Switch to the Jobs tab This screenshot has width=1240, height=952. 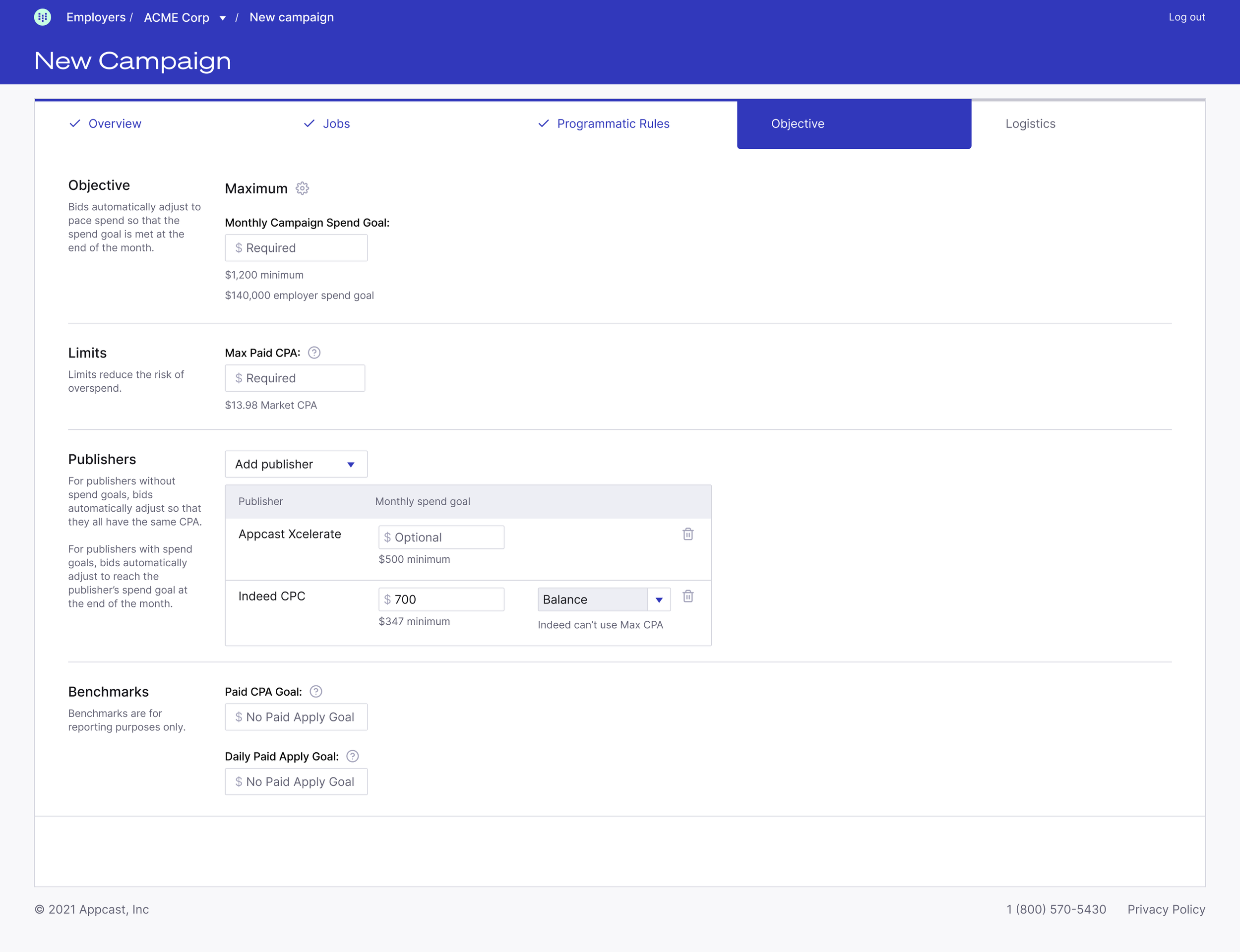point(335,123)
